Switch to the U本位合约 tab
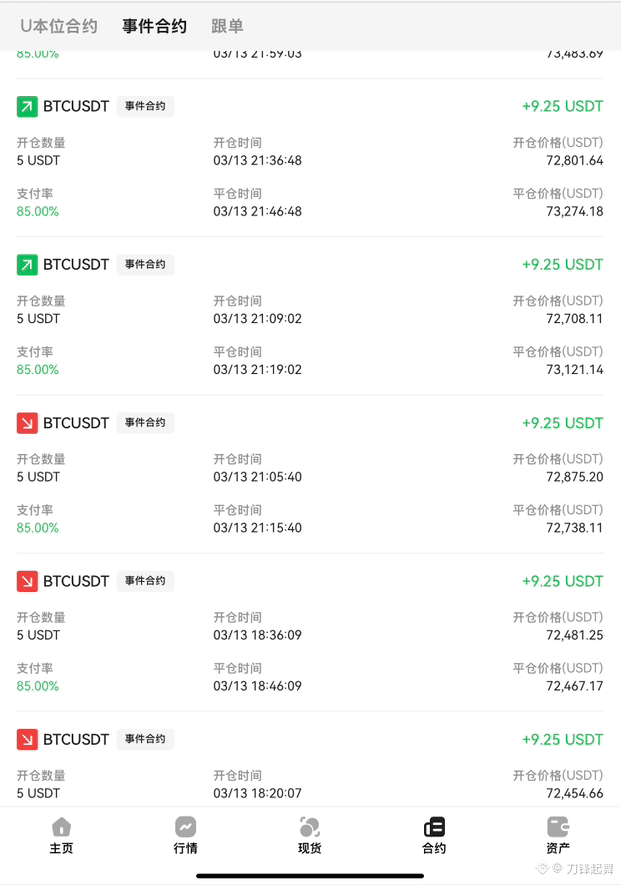621x885 pixels. pos(59,26)
